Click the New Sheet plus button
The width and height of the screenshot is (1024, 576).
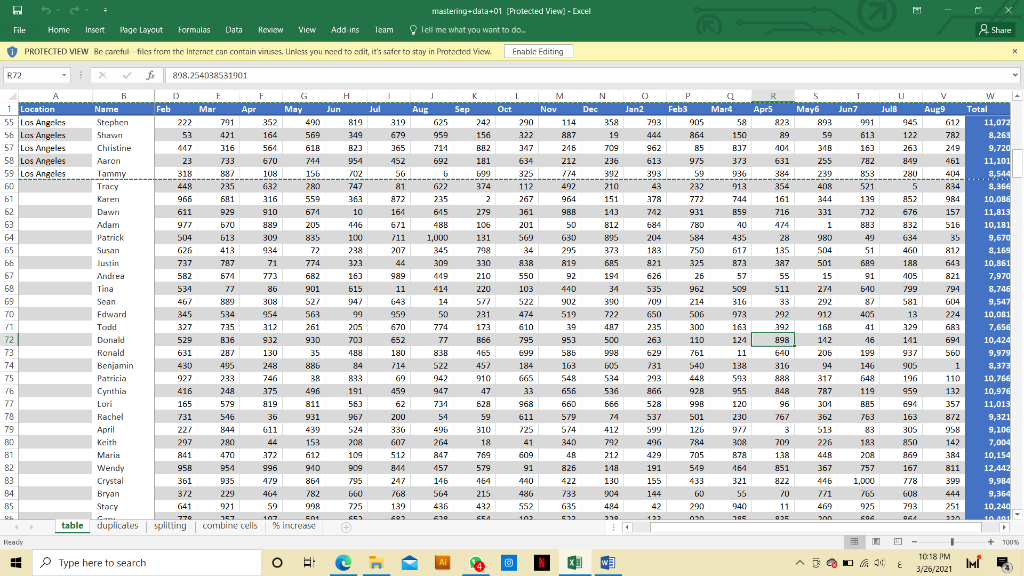coord(345,526)
